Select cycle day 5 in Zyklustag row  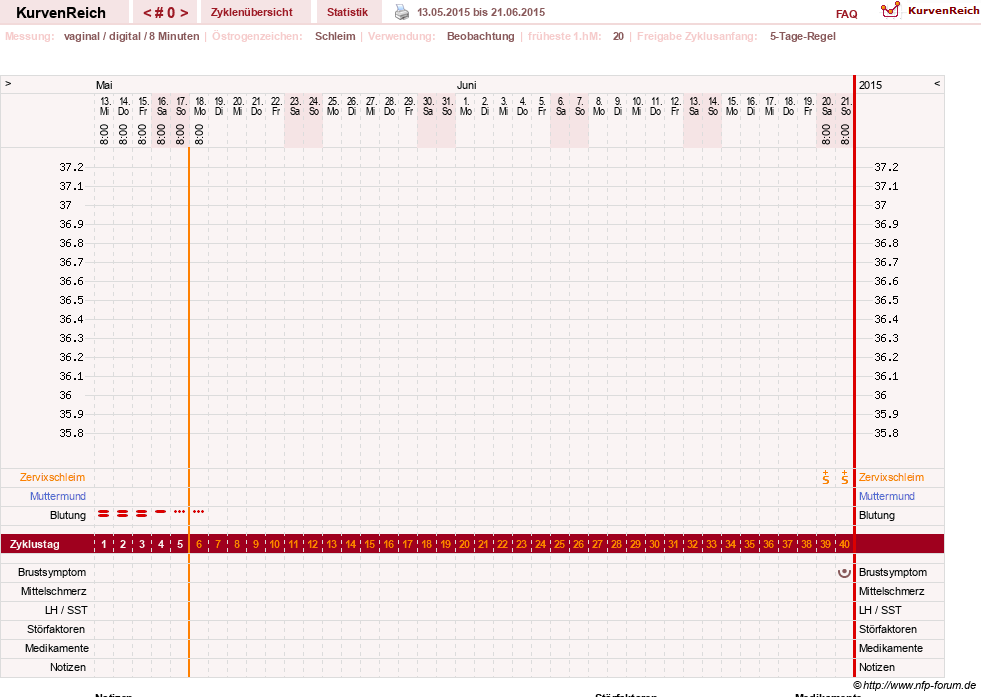[180, 544]
